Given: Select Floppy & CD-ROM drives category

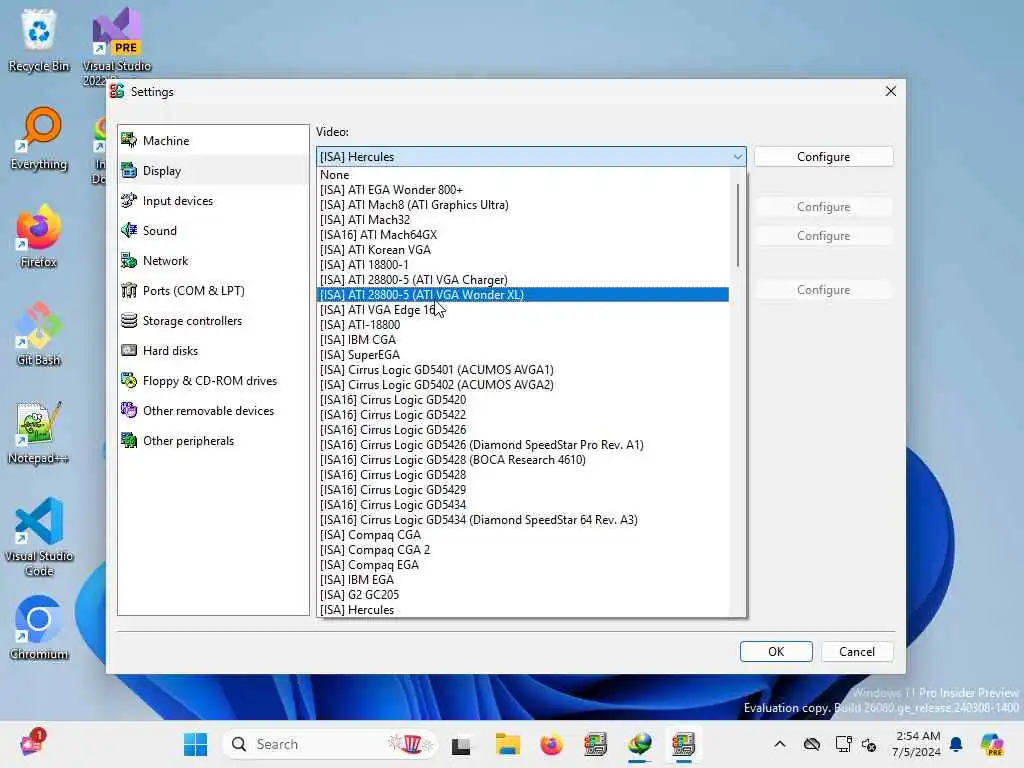Looking at the screenshot, I should (x=213, y=381).
